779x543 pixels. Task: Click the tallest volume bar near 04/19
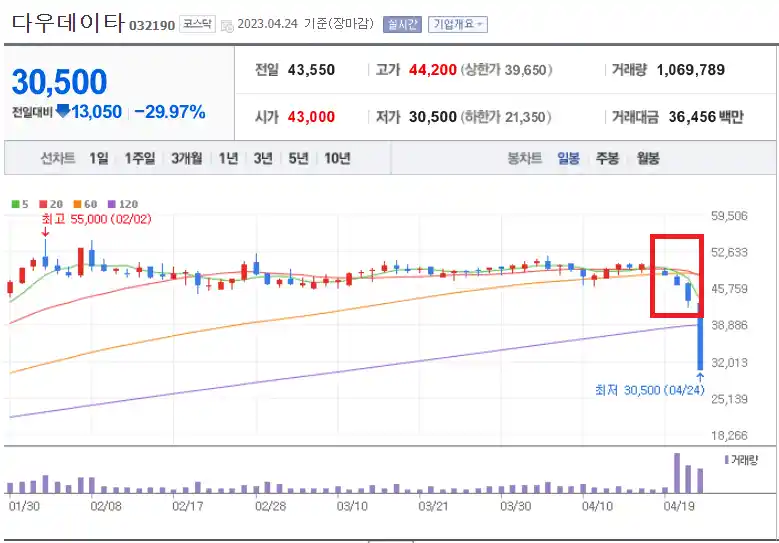676,472
